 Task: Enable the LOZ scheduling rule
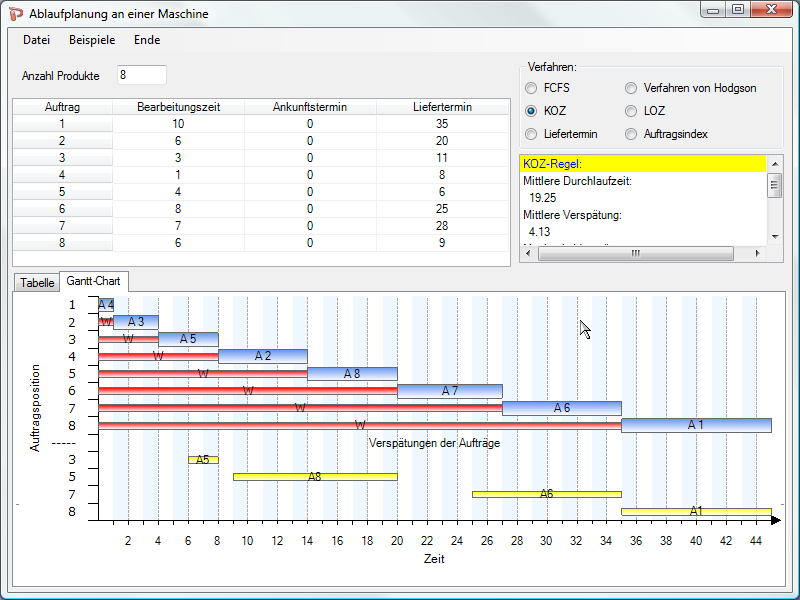click(631, 111)
